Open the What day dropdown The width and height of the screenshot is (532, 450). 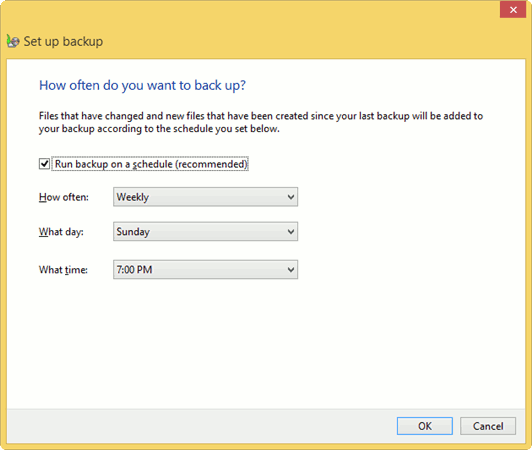coord(205,231)
